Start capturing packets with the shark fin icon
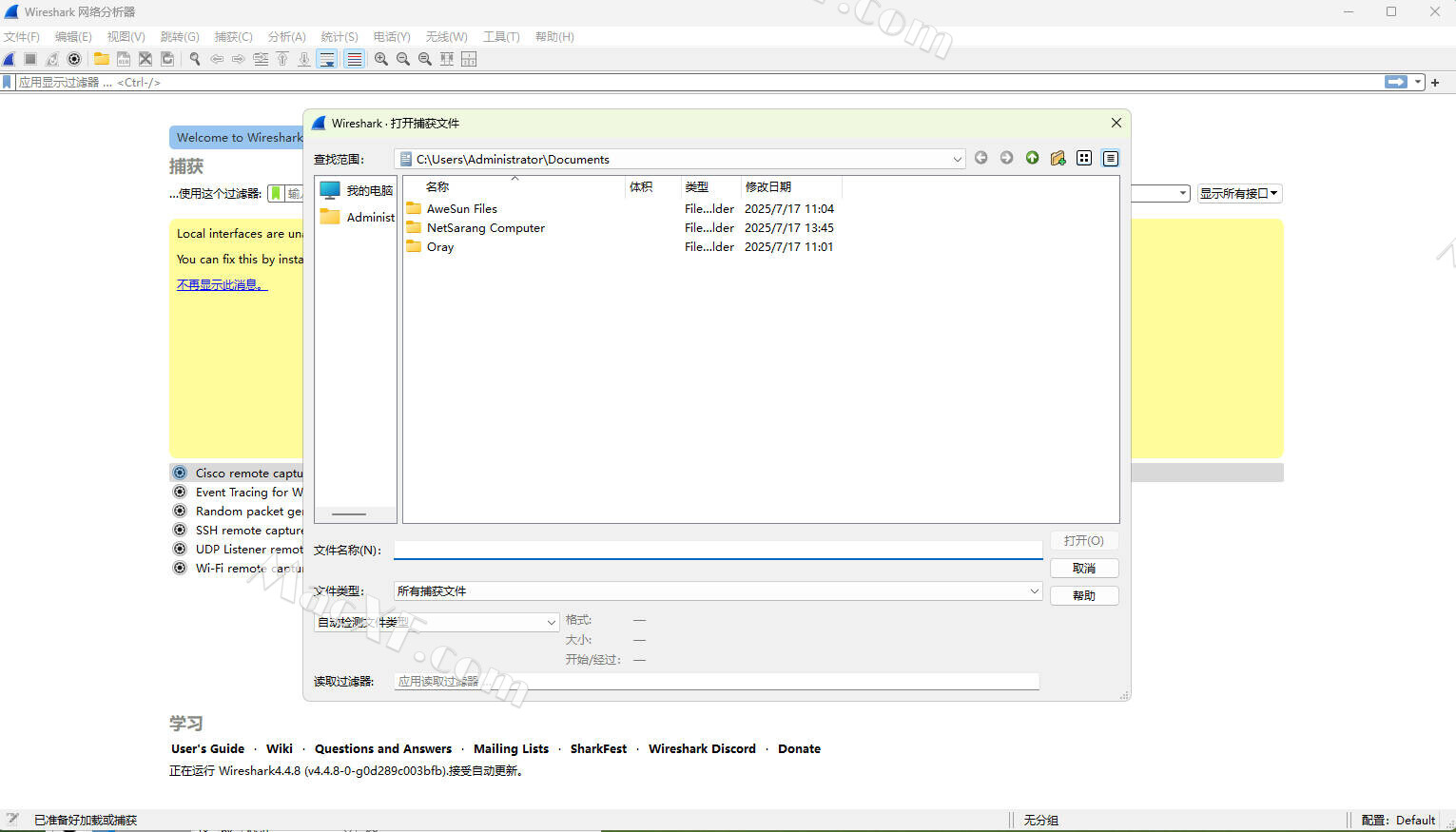Viewport: 1456px width, 832px height. pos(10,59)
